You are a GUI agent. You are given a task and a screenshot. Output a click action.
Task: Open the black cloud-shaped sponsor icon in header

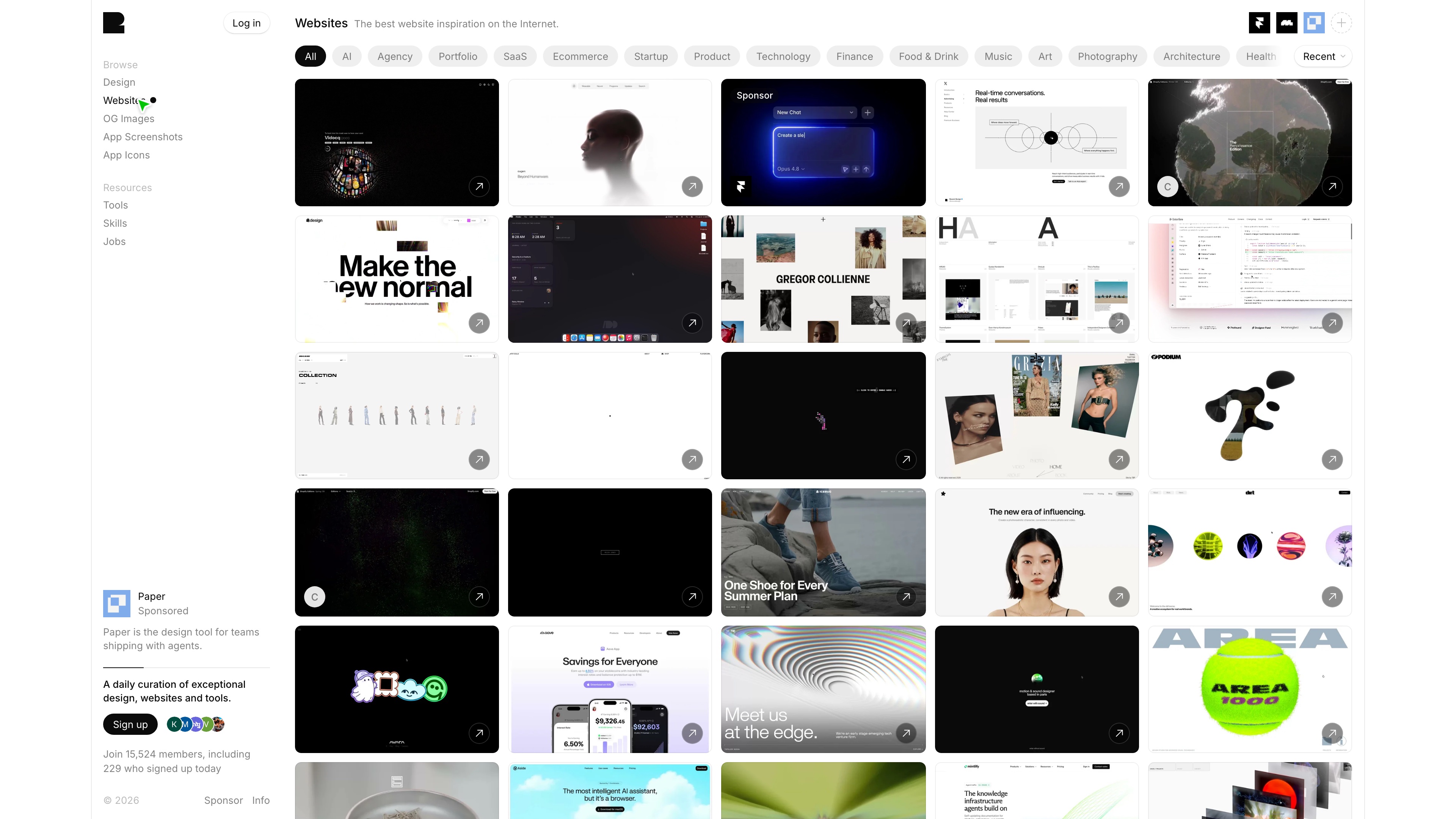pos(1287,23)
